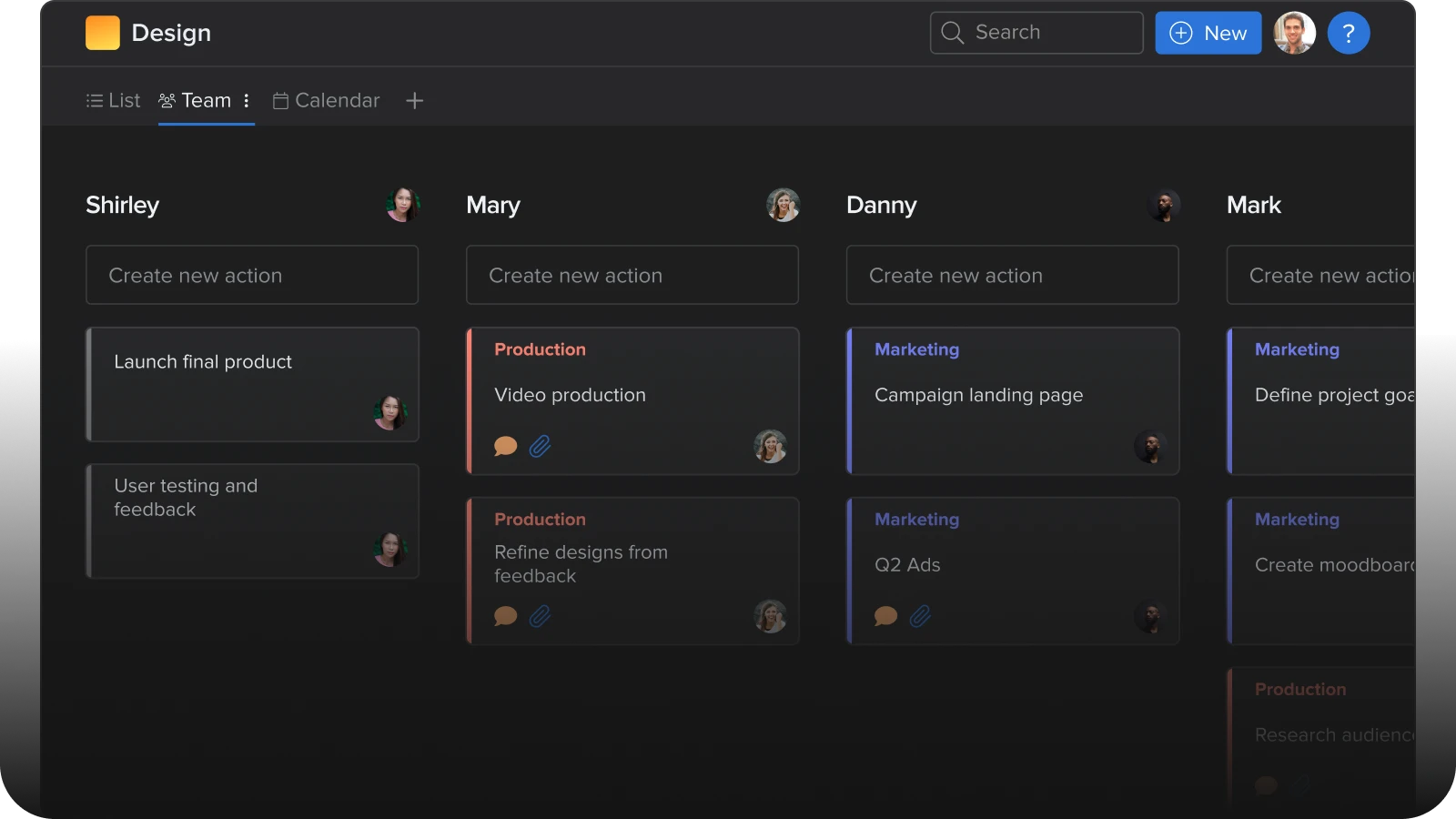
Task: Open comments on Video production card
Action: (x=505, y=446)
